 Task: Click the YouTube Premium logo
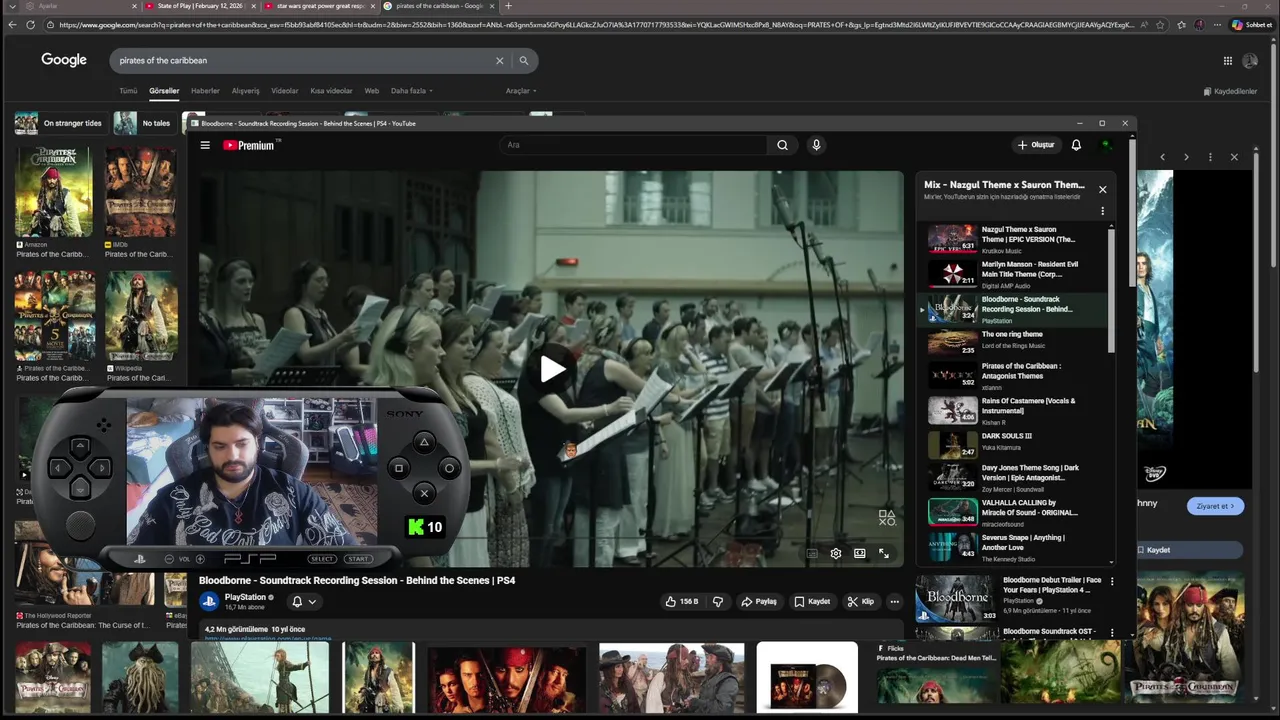[251, 145]
